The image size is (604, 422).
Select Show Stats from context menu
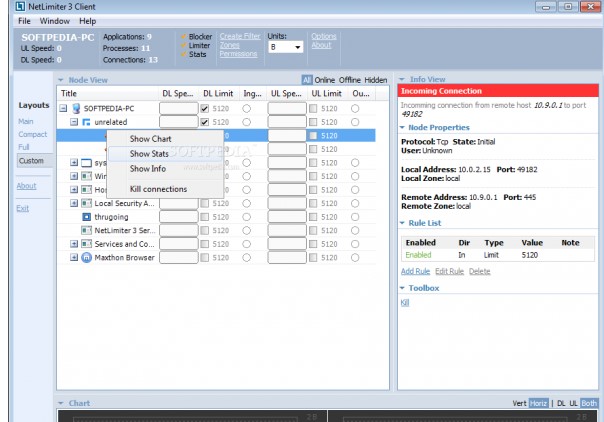tap(149, 154)
